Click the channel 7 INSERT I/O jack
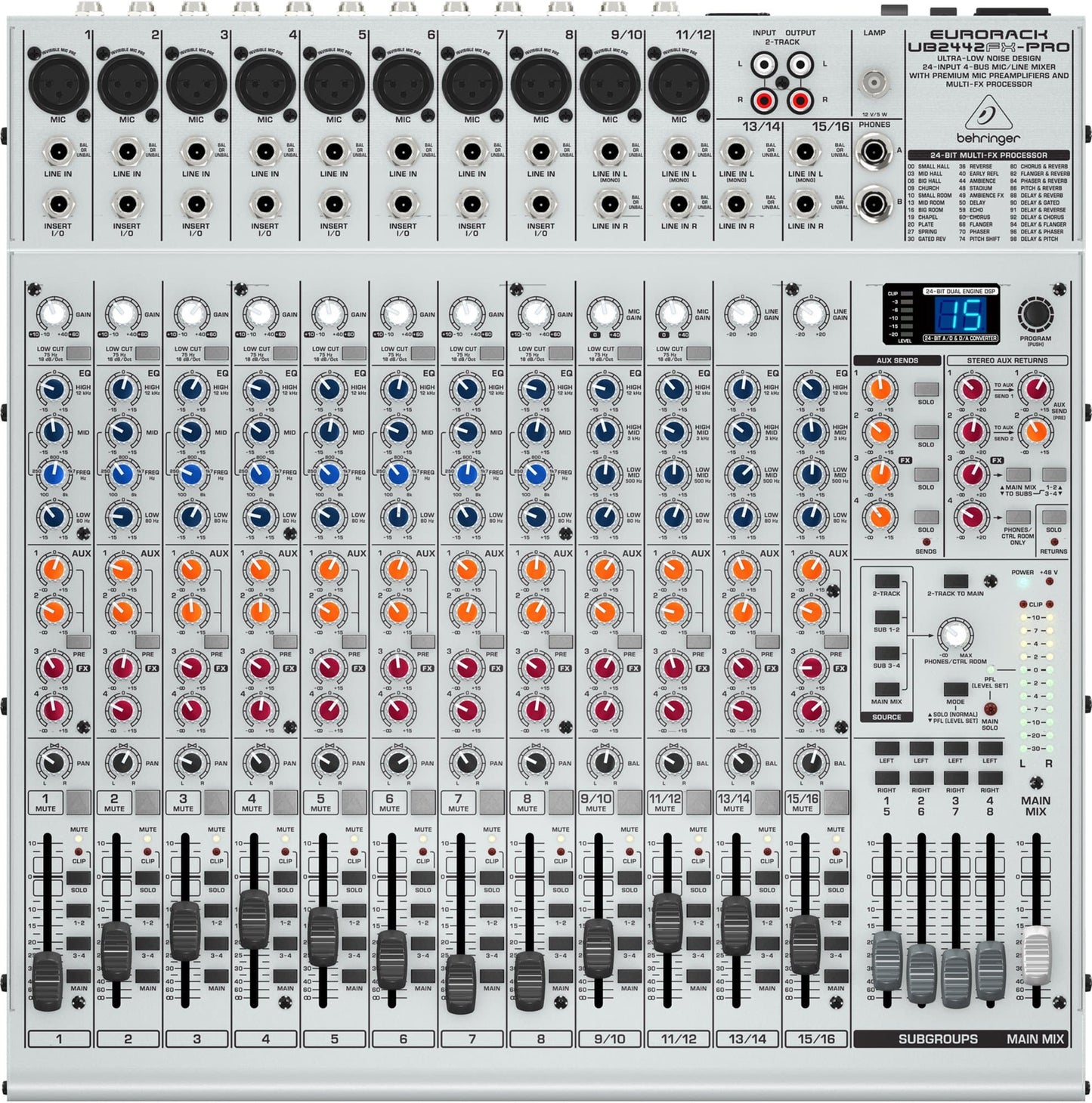The height and width of the screenshot is (1103, 1092). click(472, 204)
